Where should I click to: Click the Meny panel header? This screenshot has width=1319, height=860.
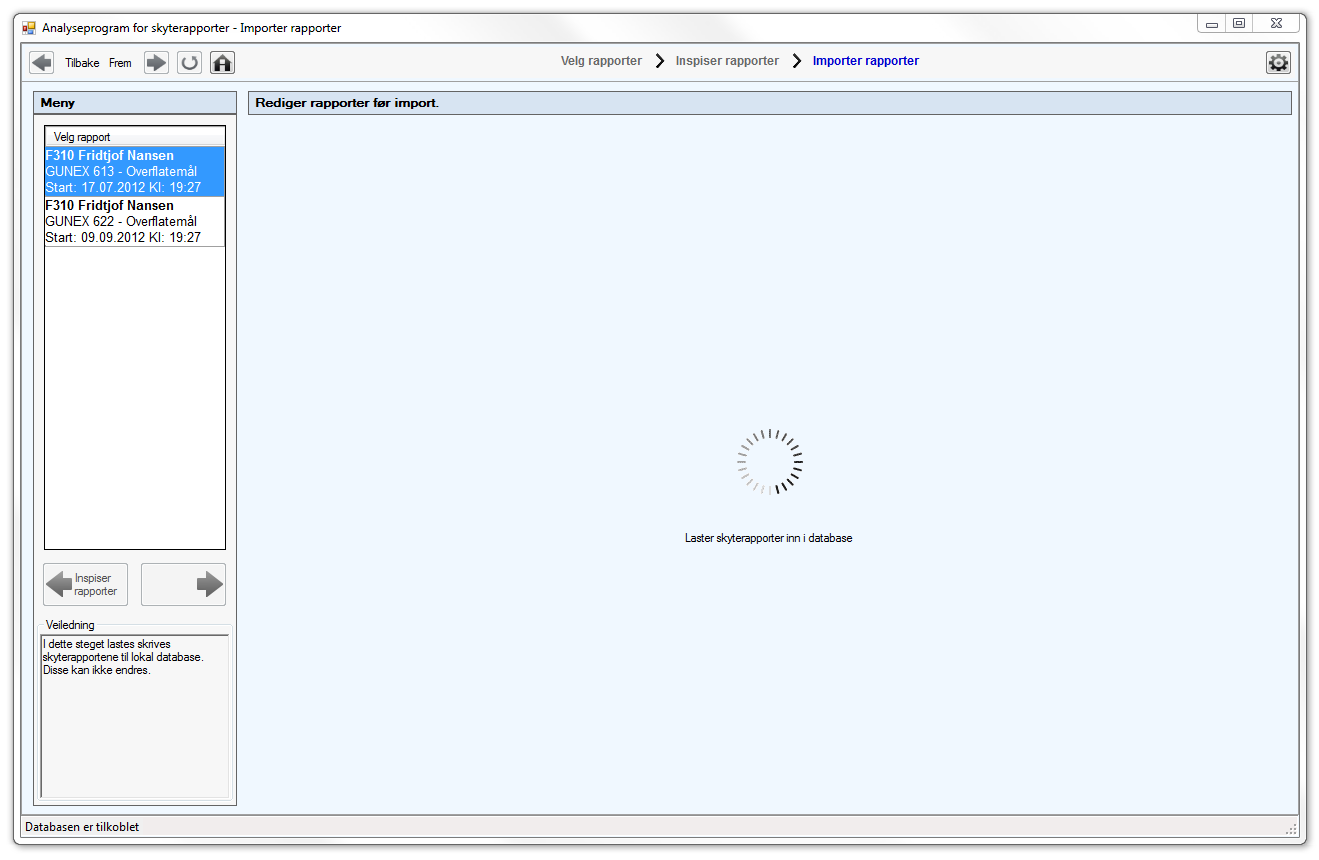(135, 103)
